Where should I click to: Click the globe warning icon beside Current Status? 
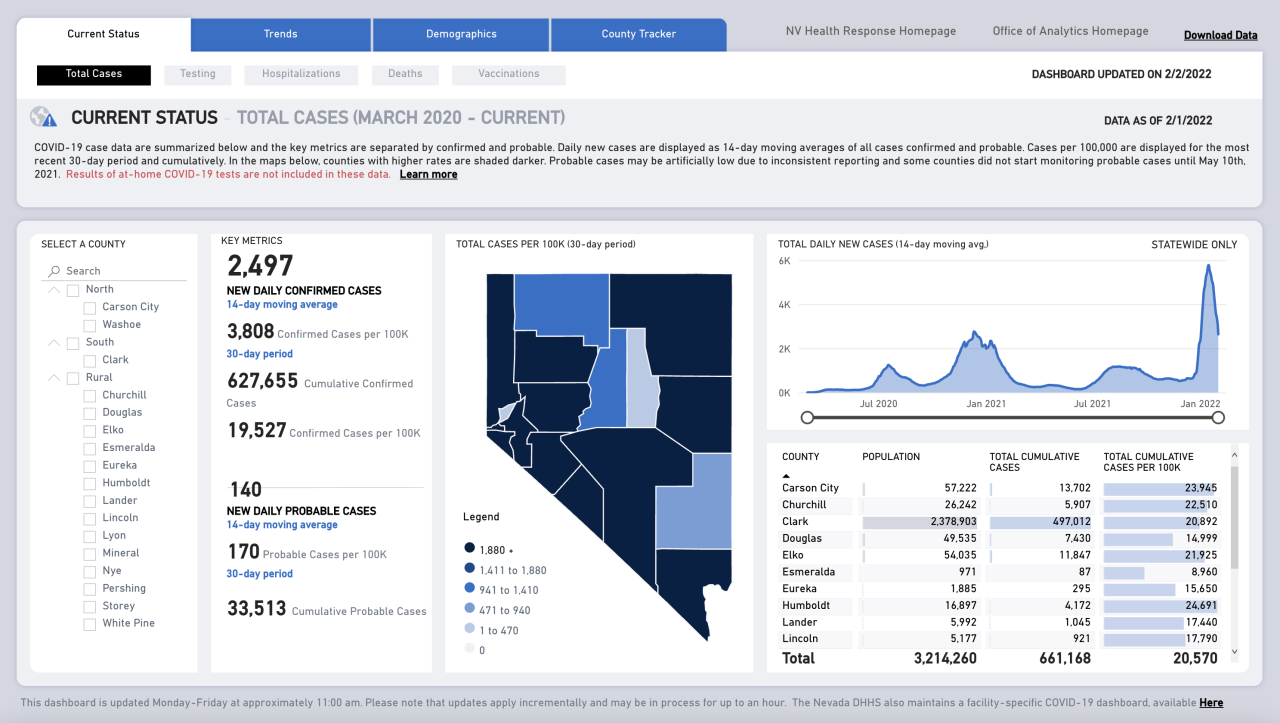click(43, 118)
